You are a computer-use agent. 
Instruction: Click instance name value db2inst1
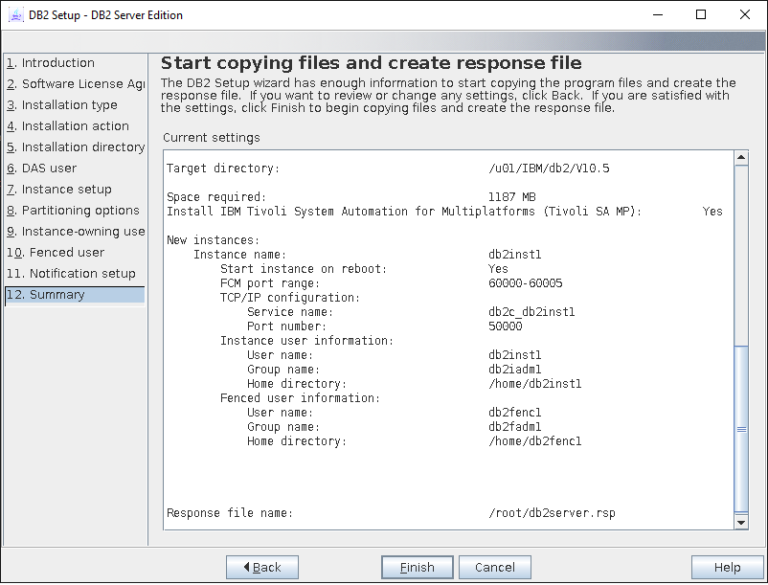515,255
